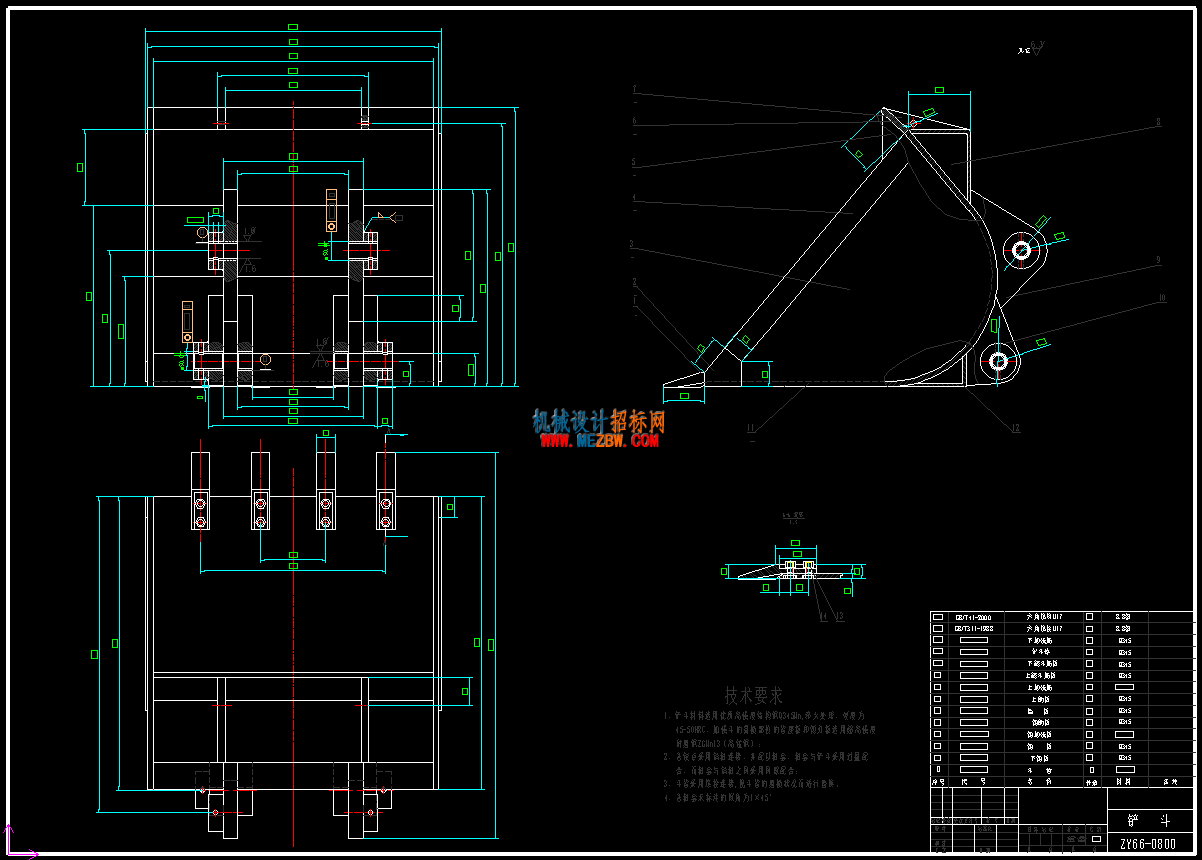1202x860 pixels.
Task: Select the bucket tooth tip in the side view
Action: click(x=683, y=381)
